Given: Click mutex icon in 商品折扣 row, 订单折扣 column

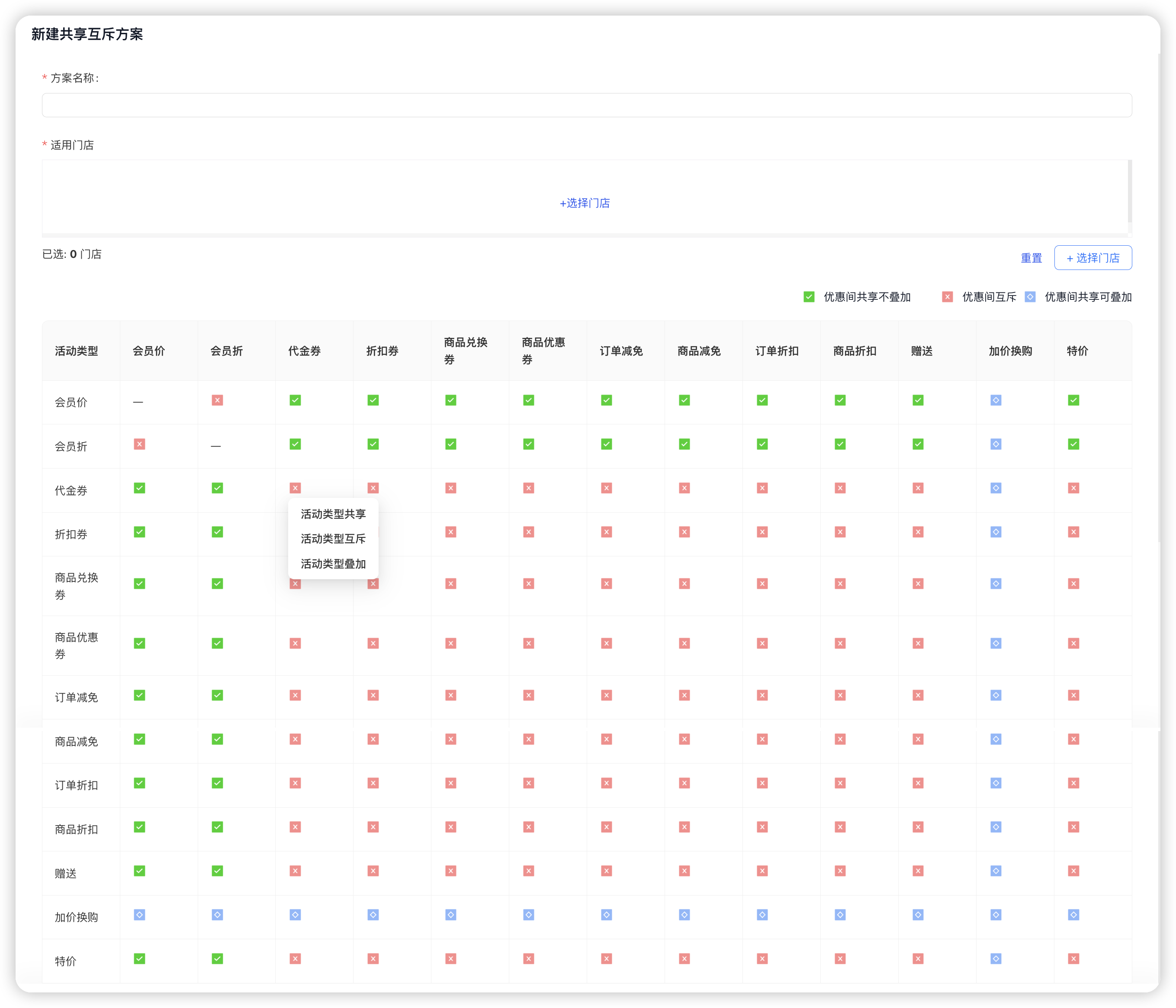Looking at the screenshot, I should pyautogui.click(x=762, y=827).
